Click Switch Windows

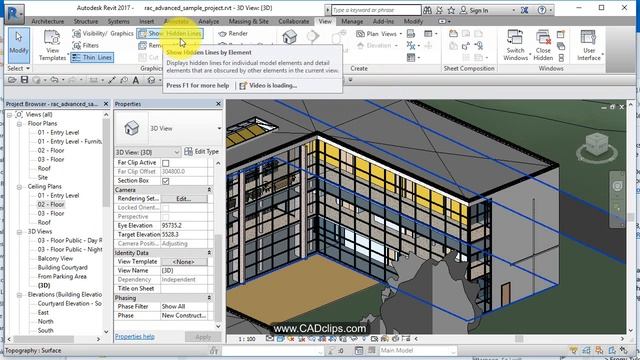pyautogui.click(x=515, y=45)
